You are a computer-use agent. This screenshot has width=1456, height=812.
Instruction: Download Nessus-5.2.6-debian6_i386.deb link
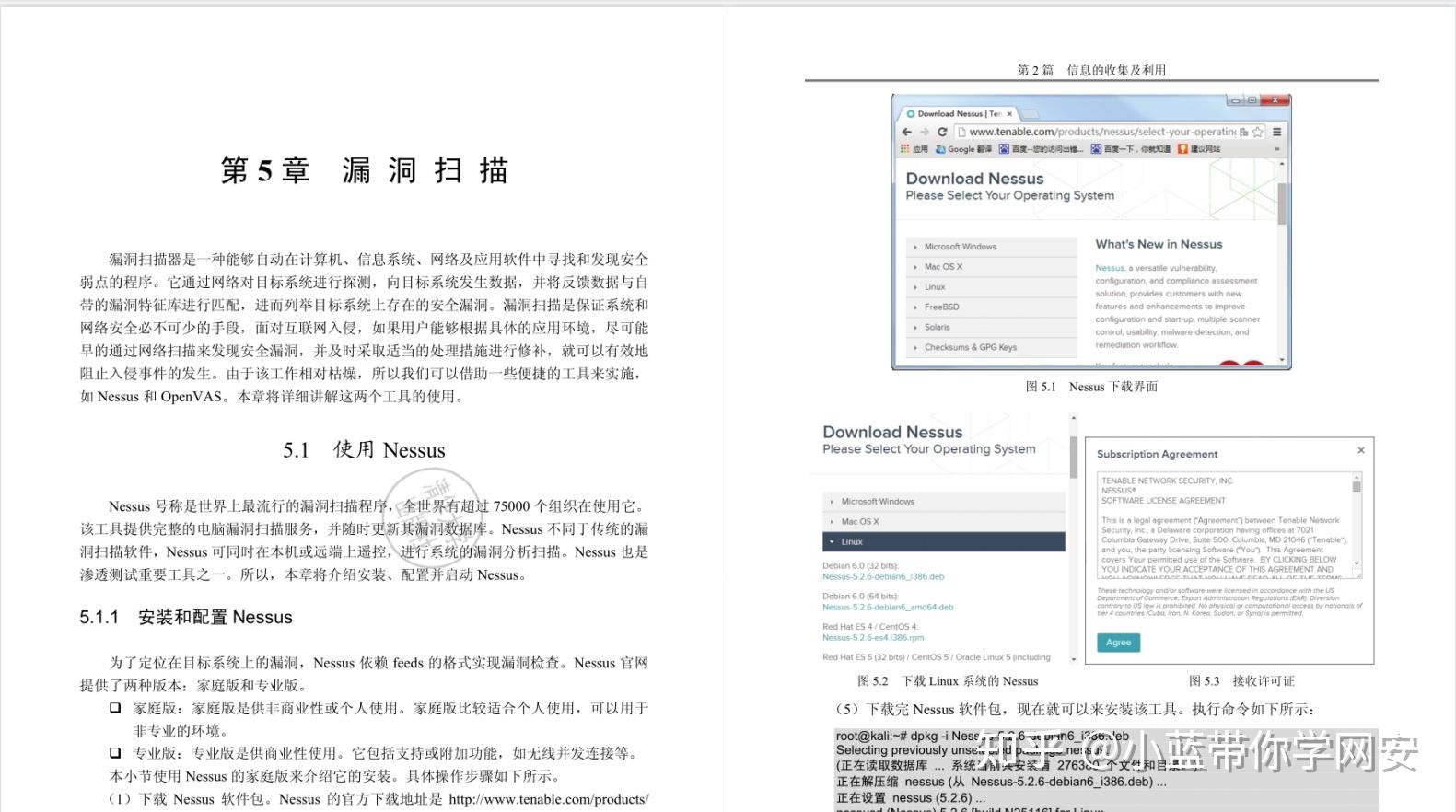(883, 577)
